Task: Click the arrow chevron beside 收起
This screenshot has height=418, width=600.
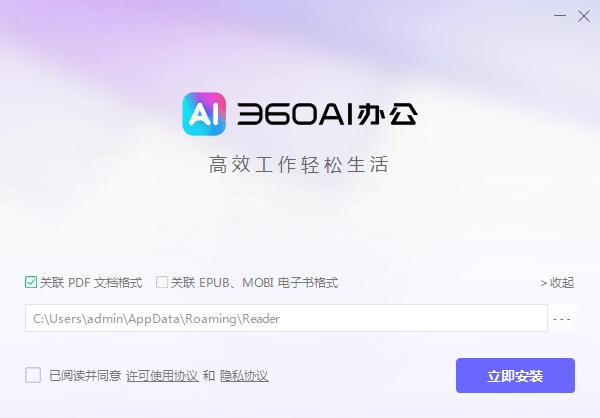Action: point(543,283)
